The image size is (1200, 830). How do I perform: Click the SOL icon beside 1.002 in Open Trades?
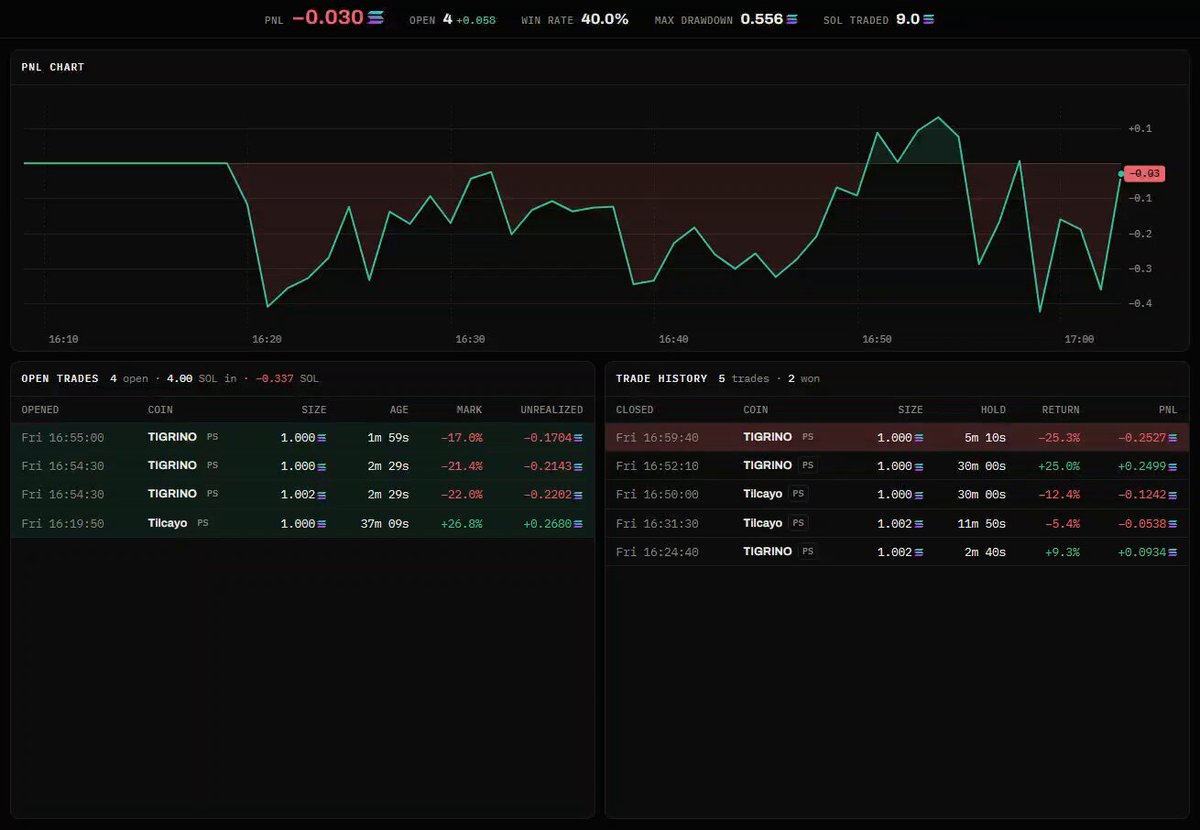point(322,494)
